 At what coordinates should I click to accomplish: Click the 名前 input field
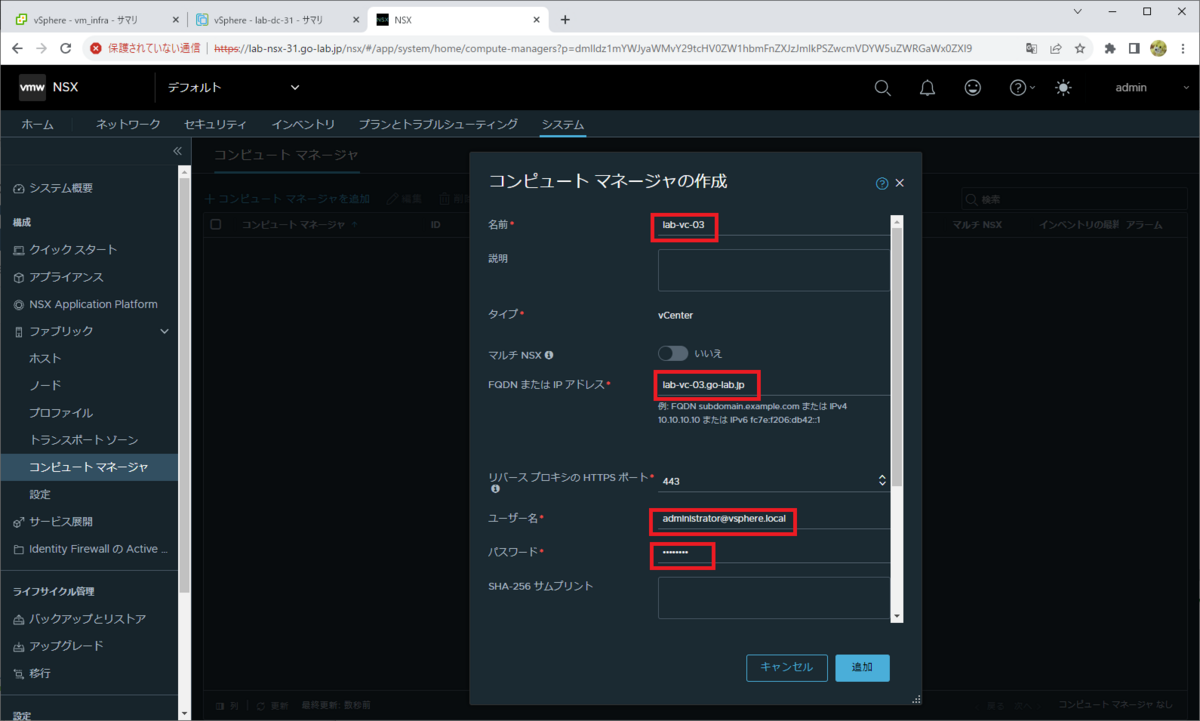point(773,225)
